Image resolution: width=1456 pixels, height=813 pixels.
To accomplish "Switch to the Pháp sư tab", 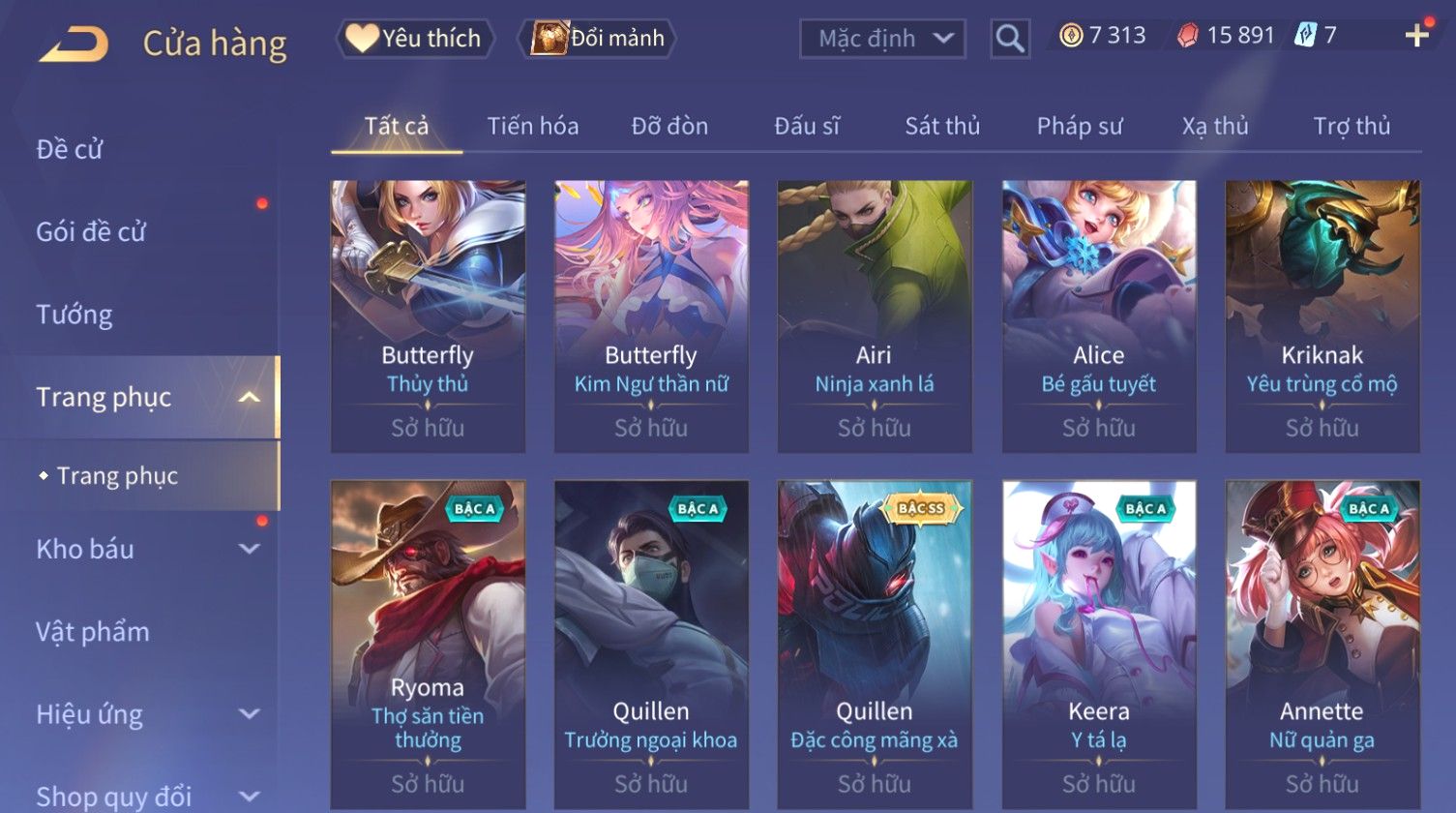I will (1080, 126).
